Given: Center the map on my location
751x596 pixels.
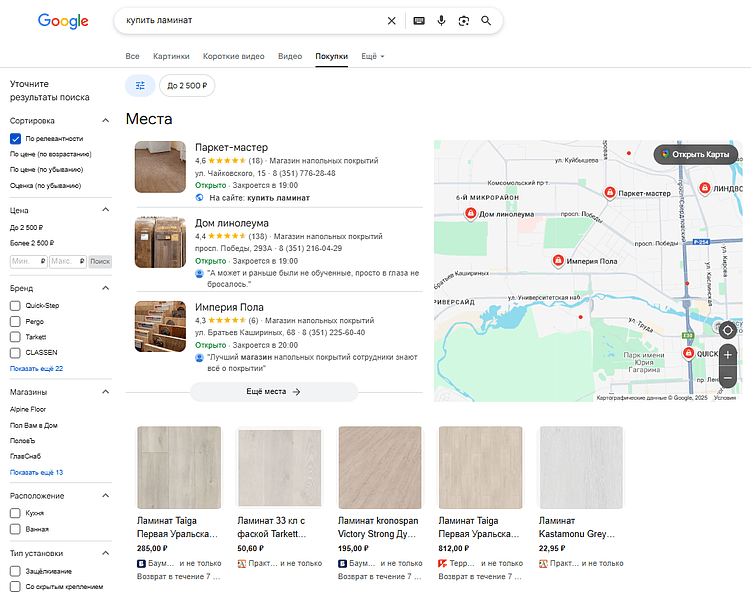Looking at the screenshot, I should tap(727, 330).
